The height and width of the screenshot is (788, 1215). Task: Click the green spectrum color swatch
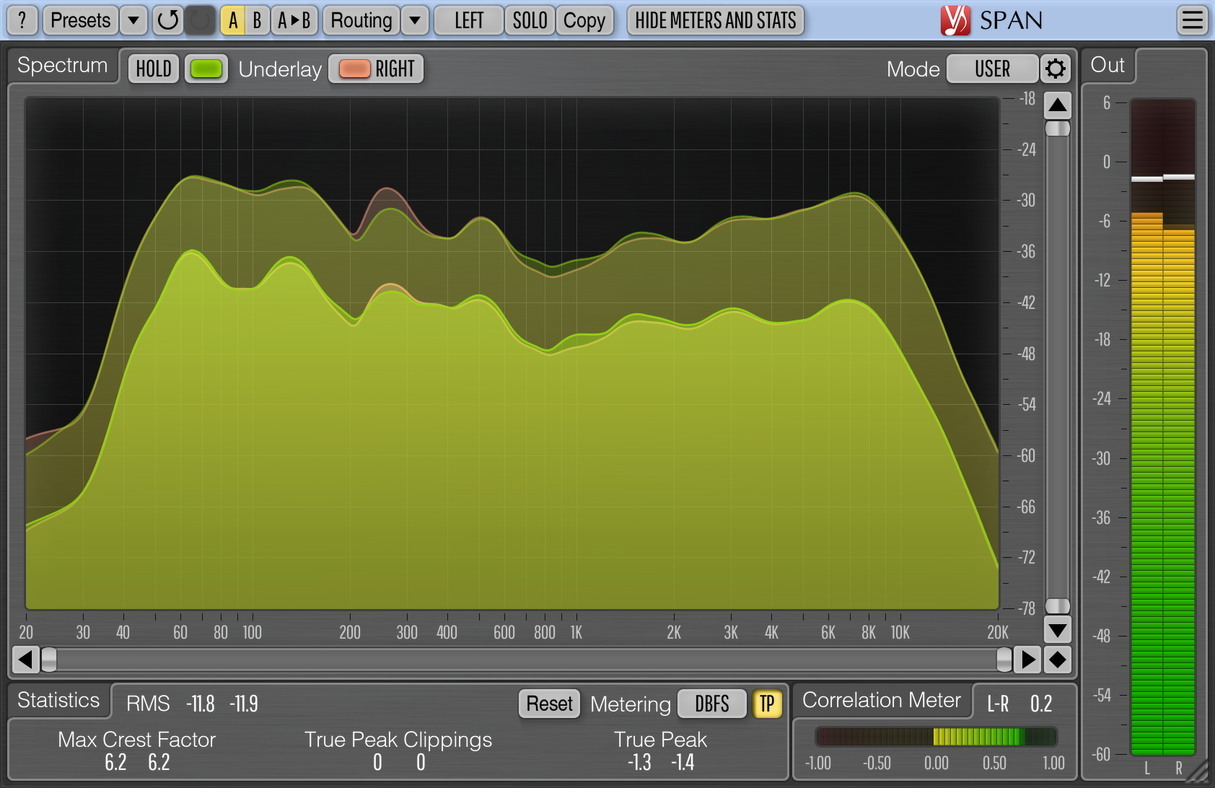pos(207,69)
